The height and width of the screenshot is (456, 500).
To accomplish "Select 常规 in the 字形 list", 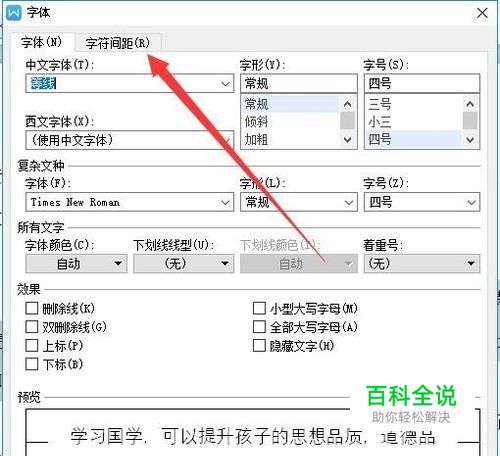I will 290,104.
